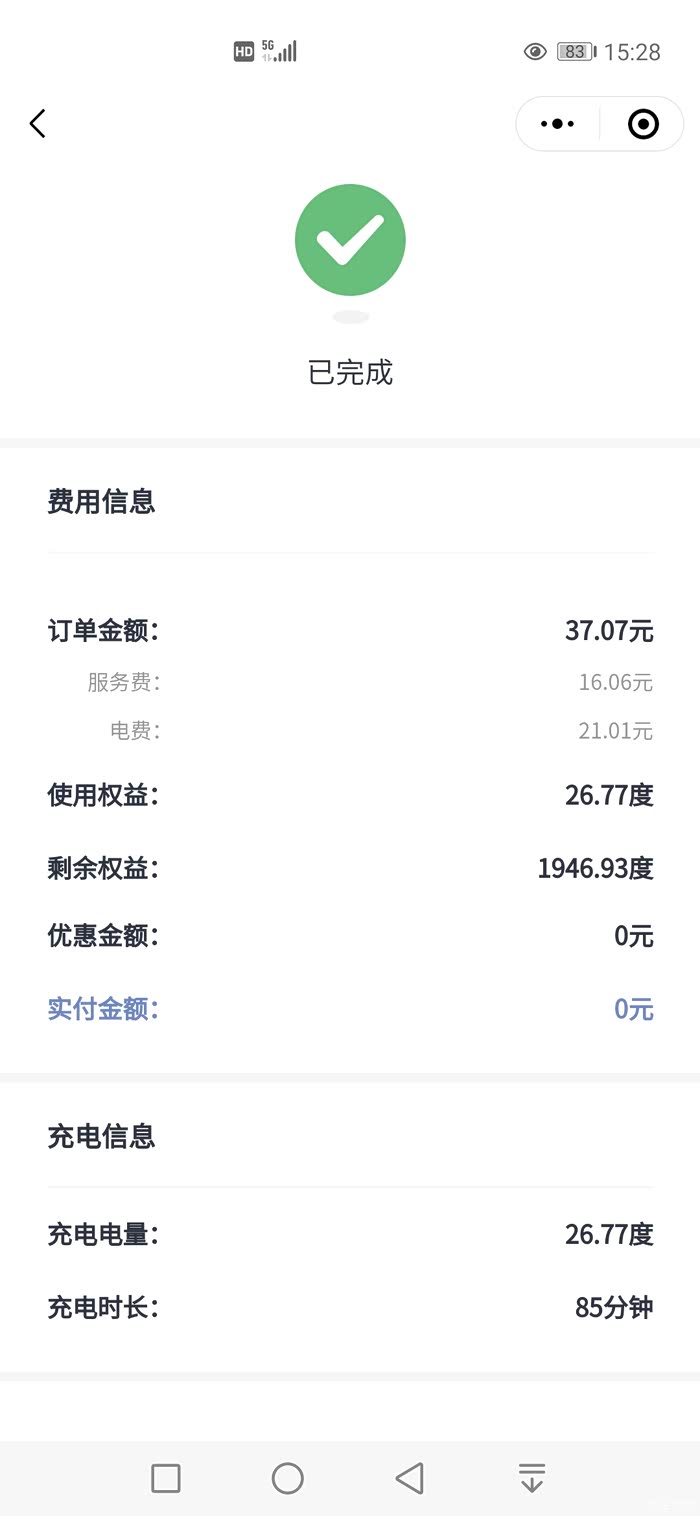Select the 费用信息 section header
This screenshot has width=700, height=1516.
pos(101,501)
